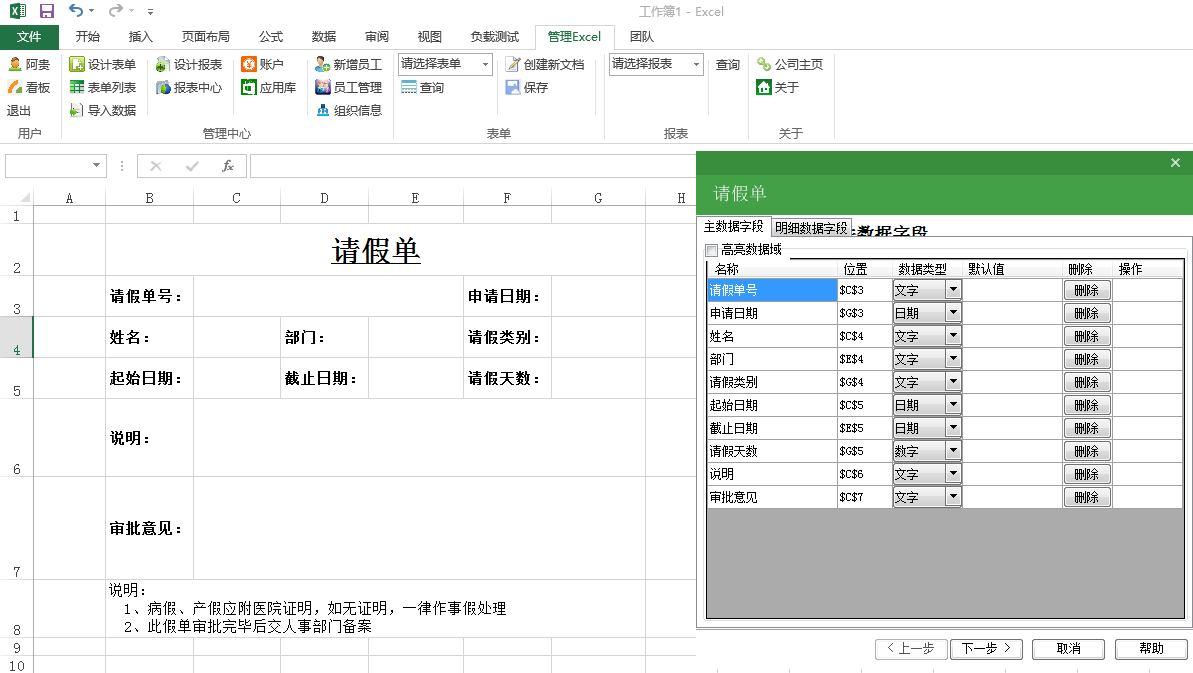The height and width of the screenshot is (673, 1193).
Task: Expand the Name Box dropdown
Action: (96, 165)
